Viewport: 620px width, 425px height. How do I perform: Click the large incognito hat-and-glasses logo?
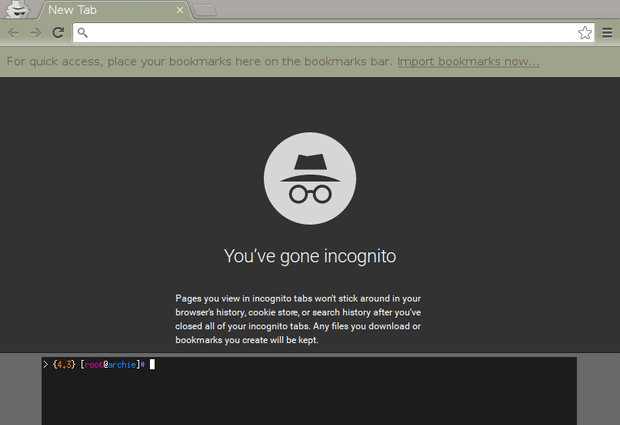[310, 180]
